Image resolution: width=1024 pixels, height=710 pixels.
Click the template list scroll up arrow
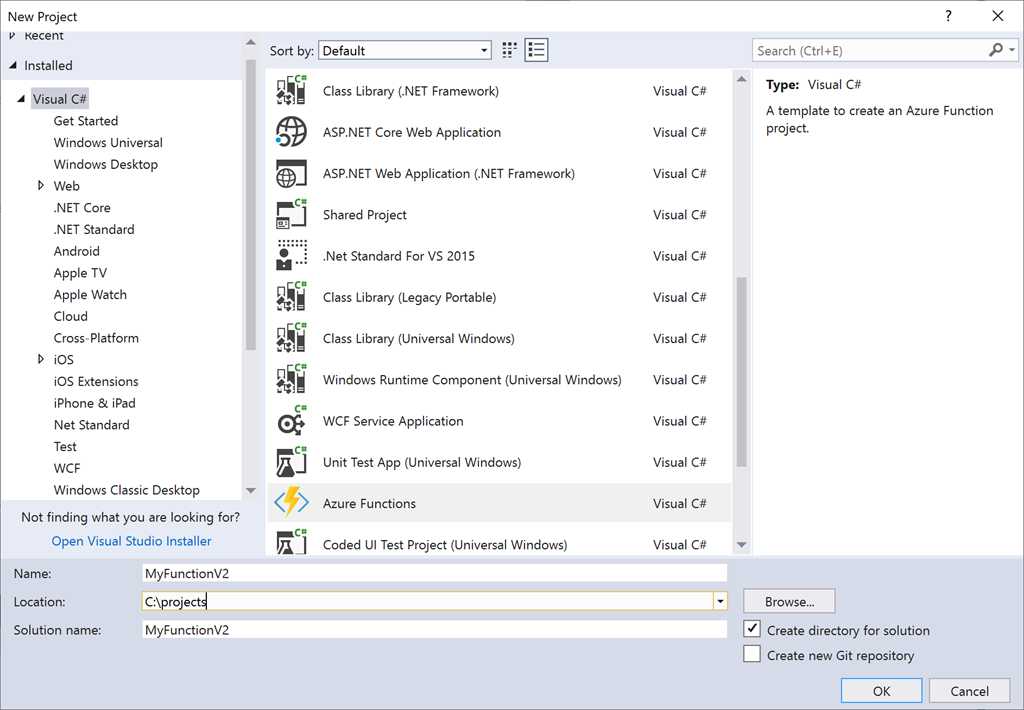(741, 78)
